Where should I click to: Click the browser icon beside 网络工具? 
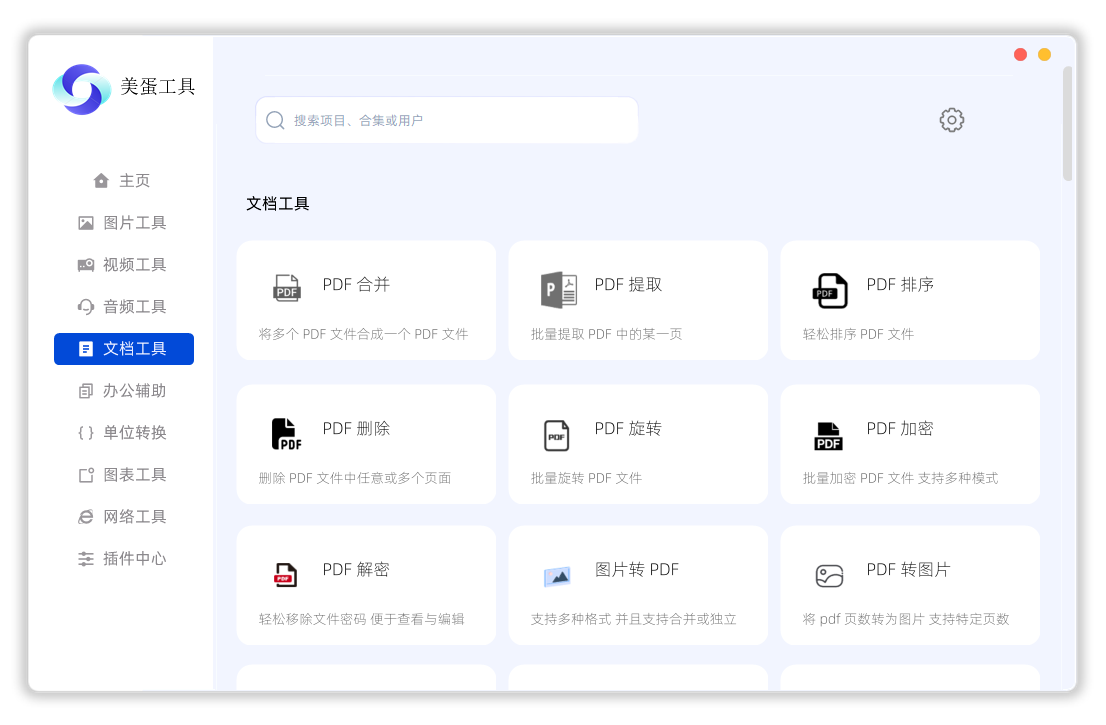[x=86, y=516]
